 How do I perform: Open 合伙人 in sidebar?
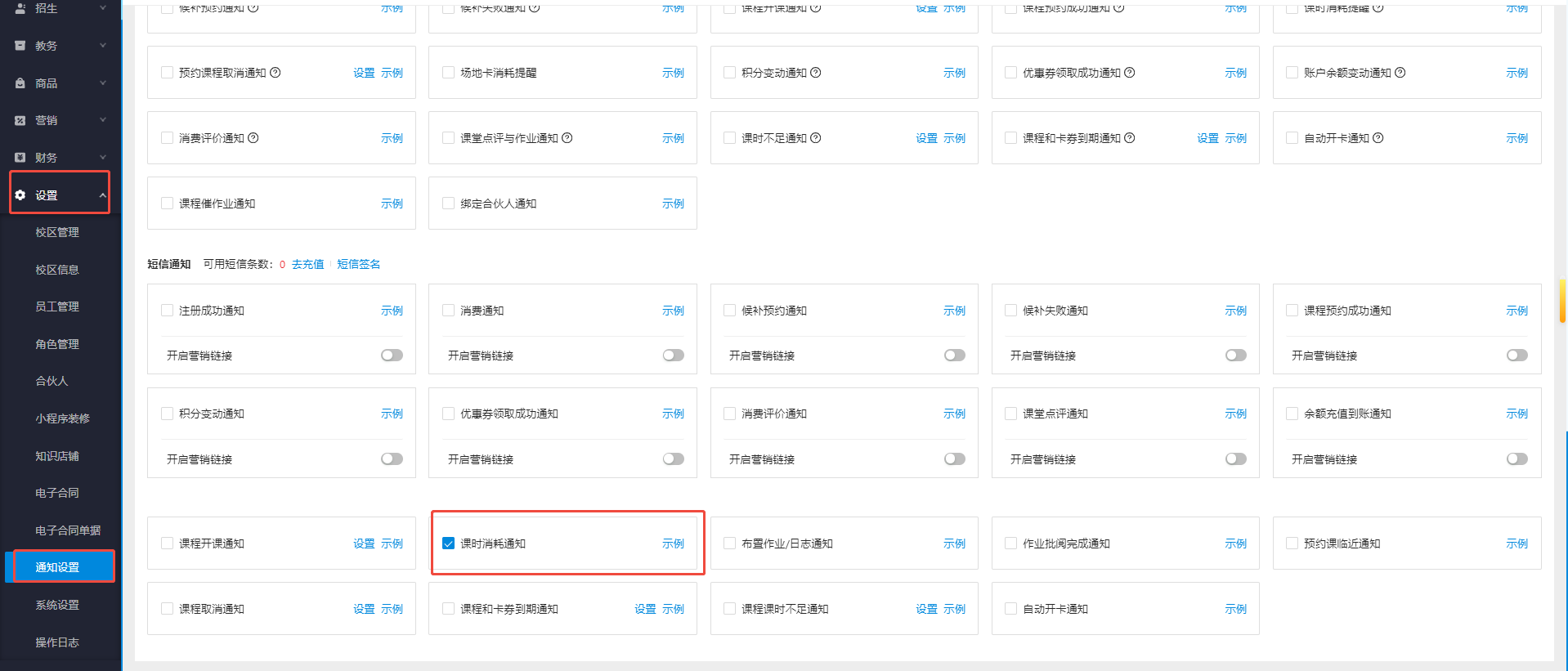(x=52, y=381)
